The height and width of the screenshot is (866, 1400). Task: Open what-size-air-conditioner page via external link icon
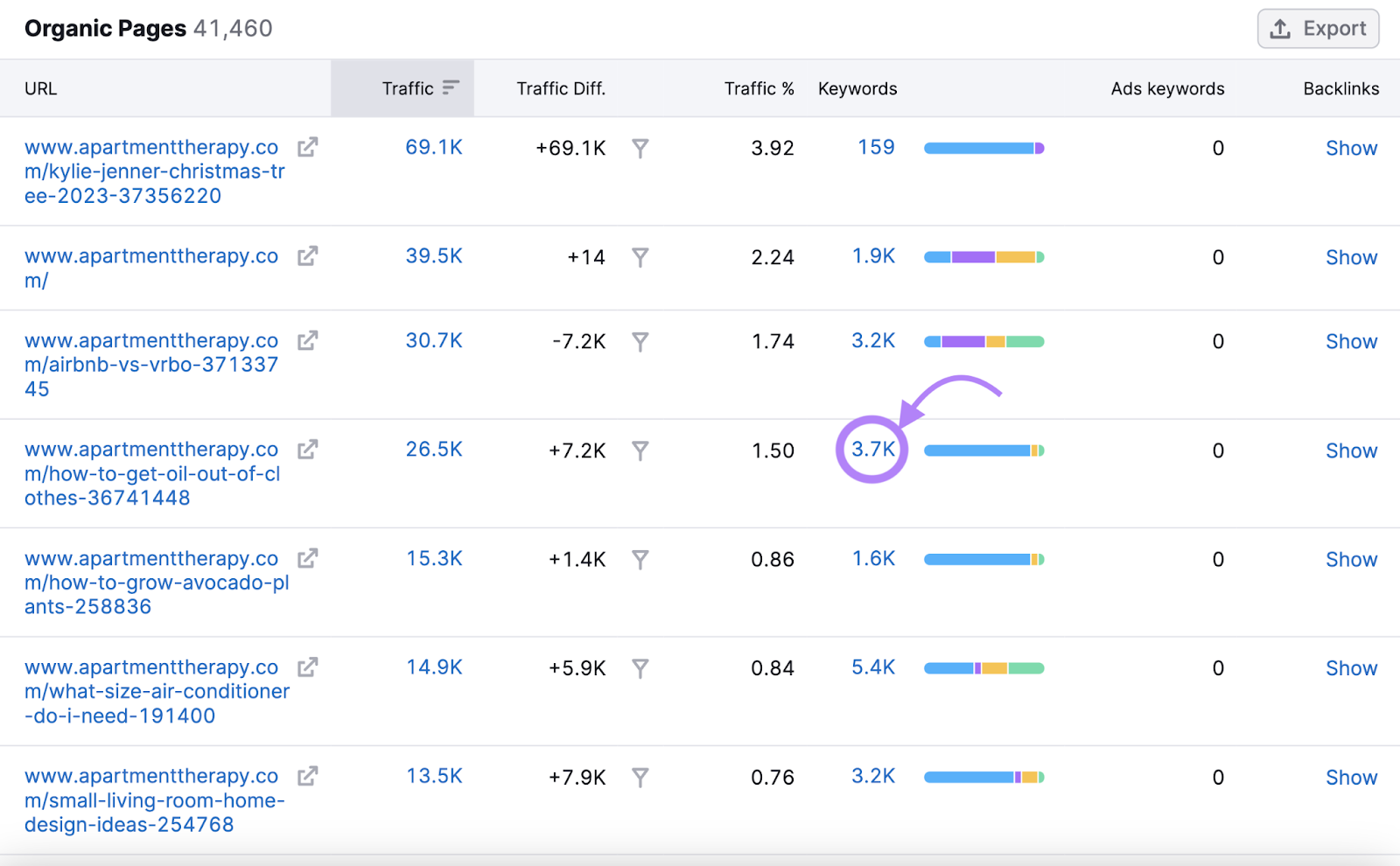[x=306, y=667]
